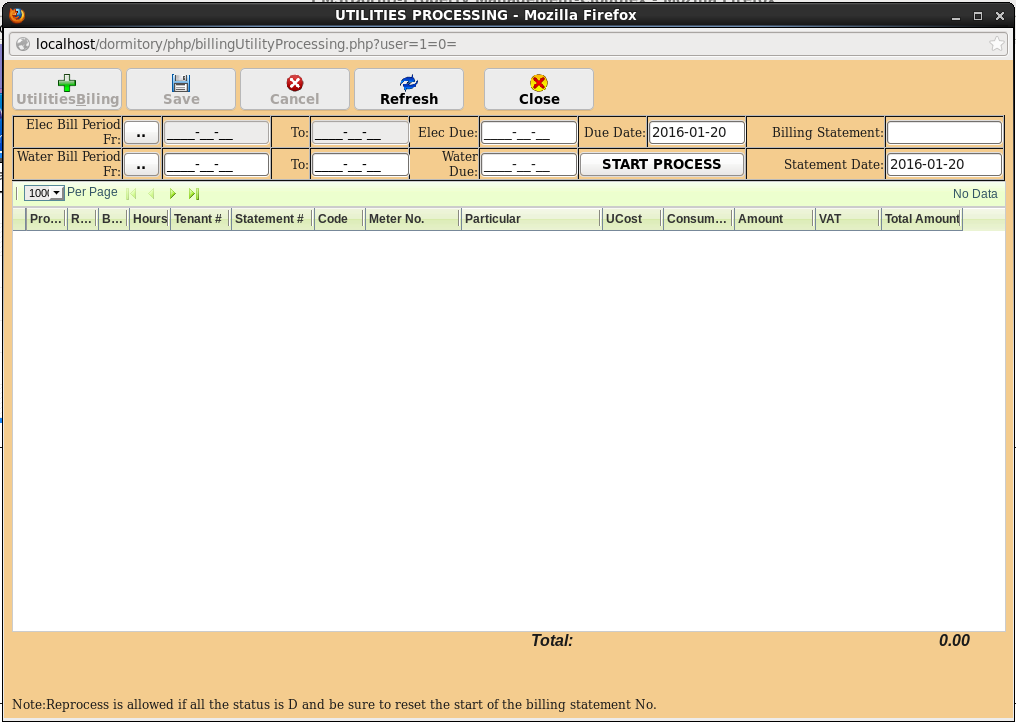Open Water Bill Period lookup button
The height and width of the screenshot is (723, 1016).
pyautogui.click(x=141, y=165)
